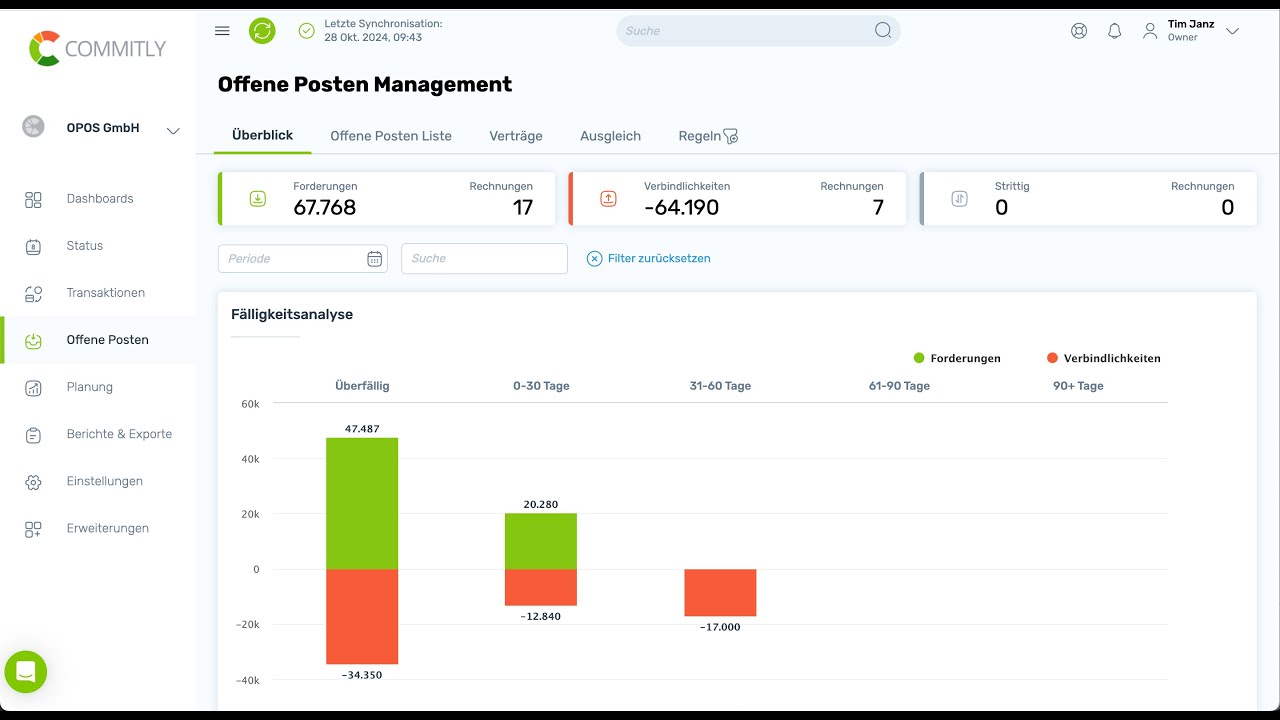Expand the Tim Janz user menu
1280x720 pixels.
[x=1232, y=31]
